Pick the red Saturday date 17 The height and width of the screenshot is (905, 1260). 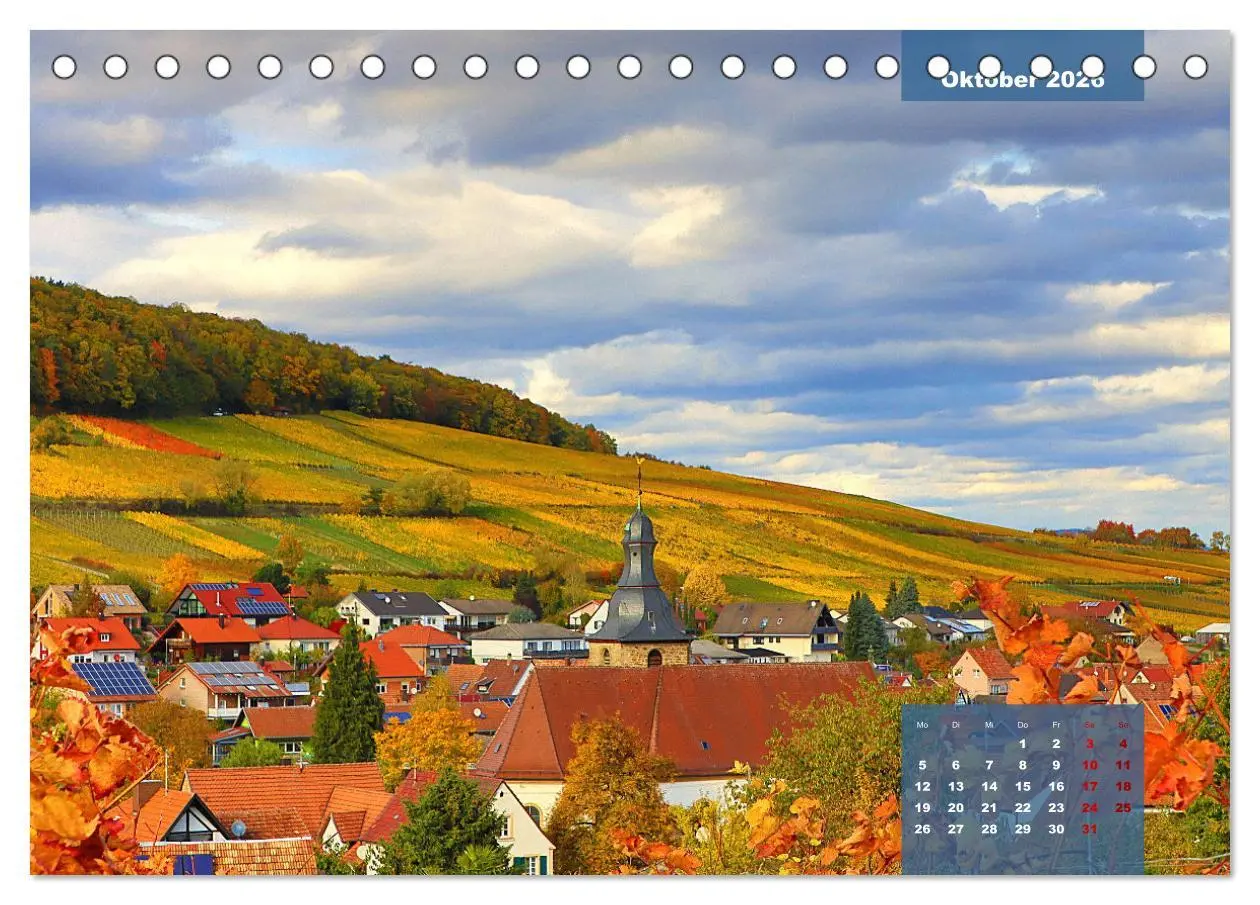click(x=1090, y=787)
